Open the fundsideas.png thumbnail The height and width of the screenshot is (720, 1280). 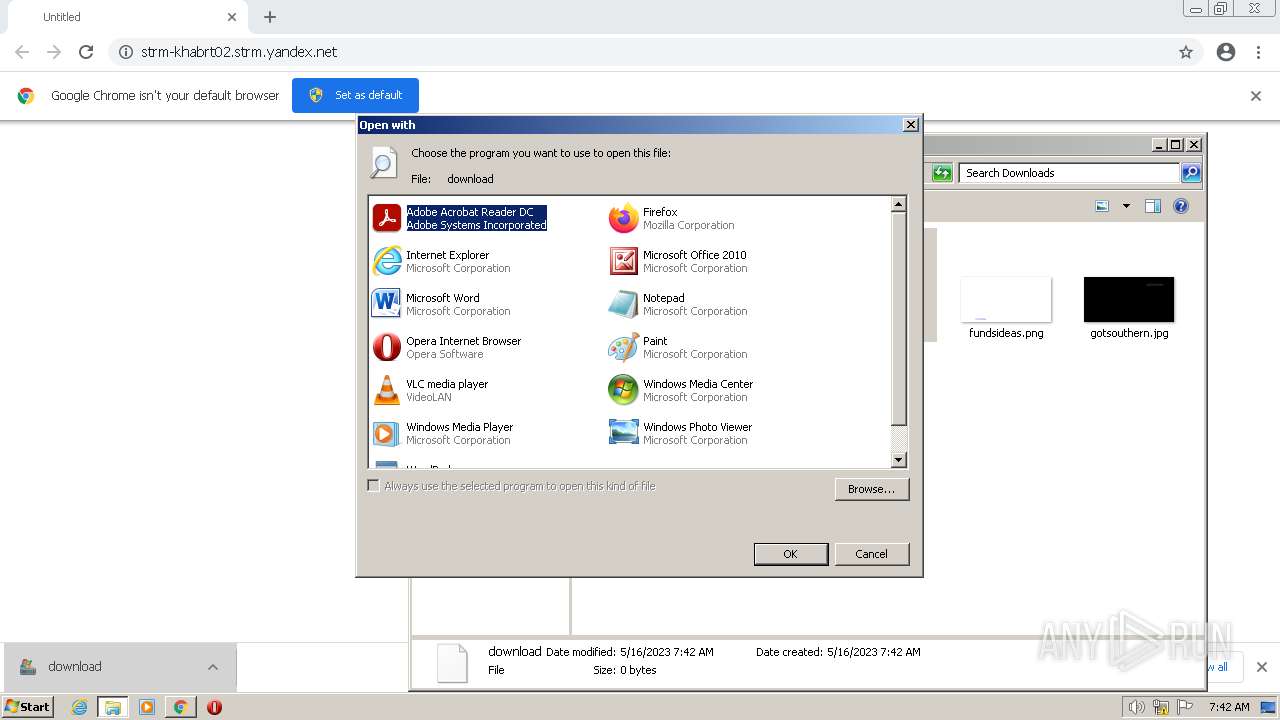click(1006, 300)
